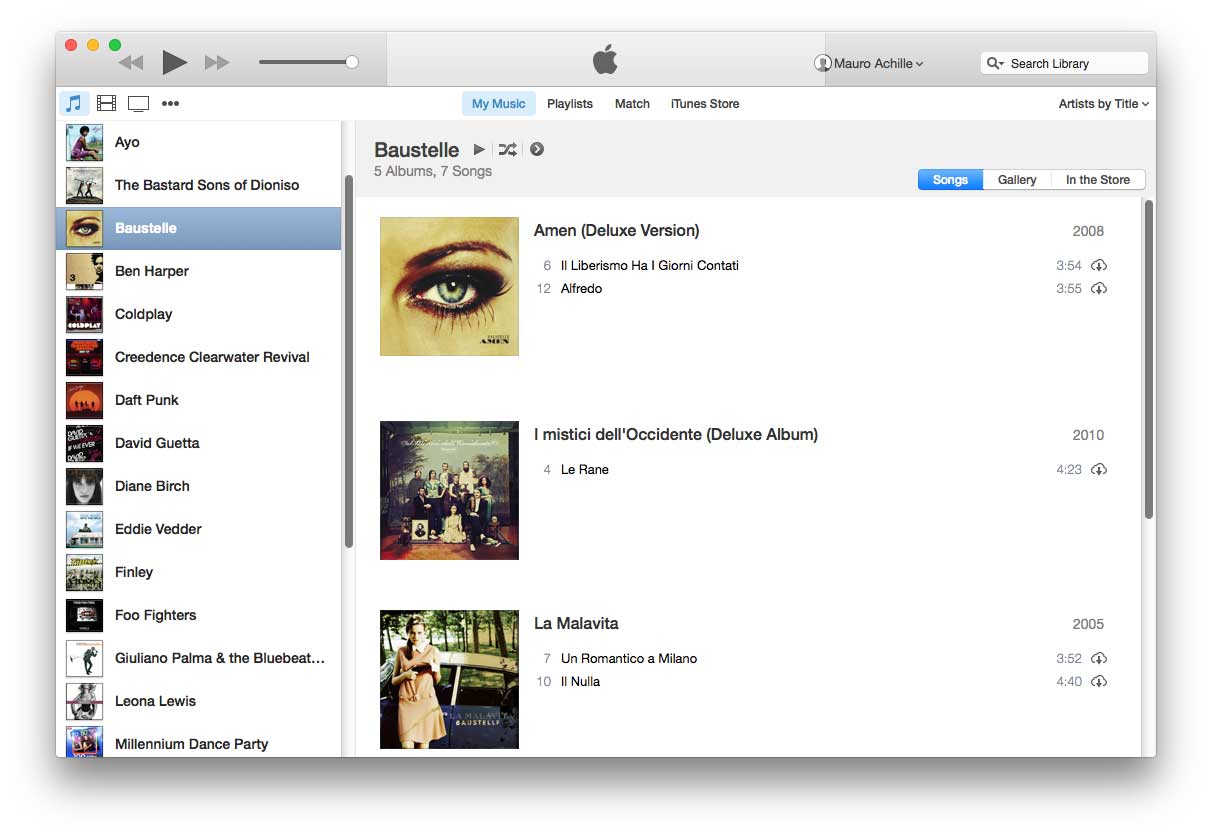Screen dimensions: 1212x837
Task: Click the Amen album cover
Action: 449,286
